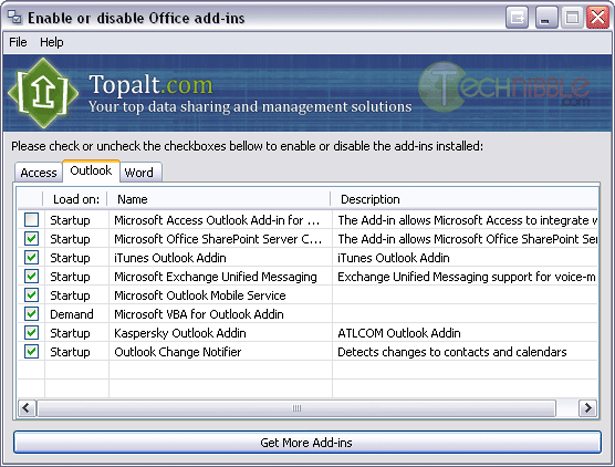This screenshot has width=615, height=467.
Task: Click the window title bar app icon
Action: [15, 17]
